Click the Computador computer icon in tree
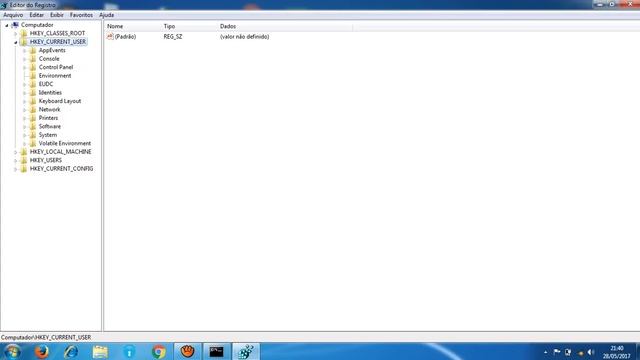 click(x=15, y=25)
